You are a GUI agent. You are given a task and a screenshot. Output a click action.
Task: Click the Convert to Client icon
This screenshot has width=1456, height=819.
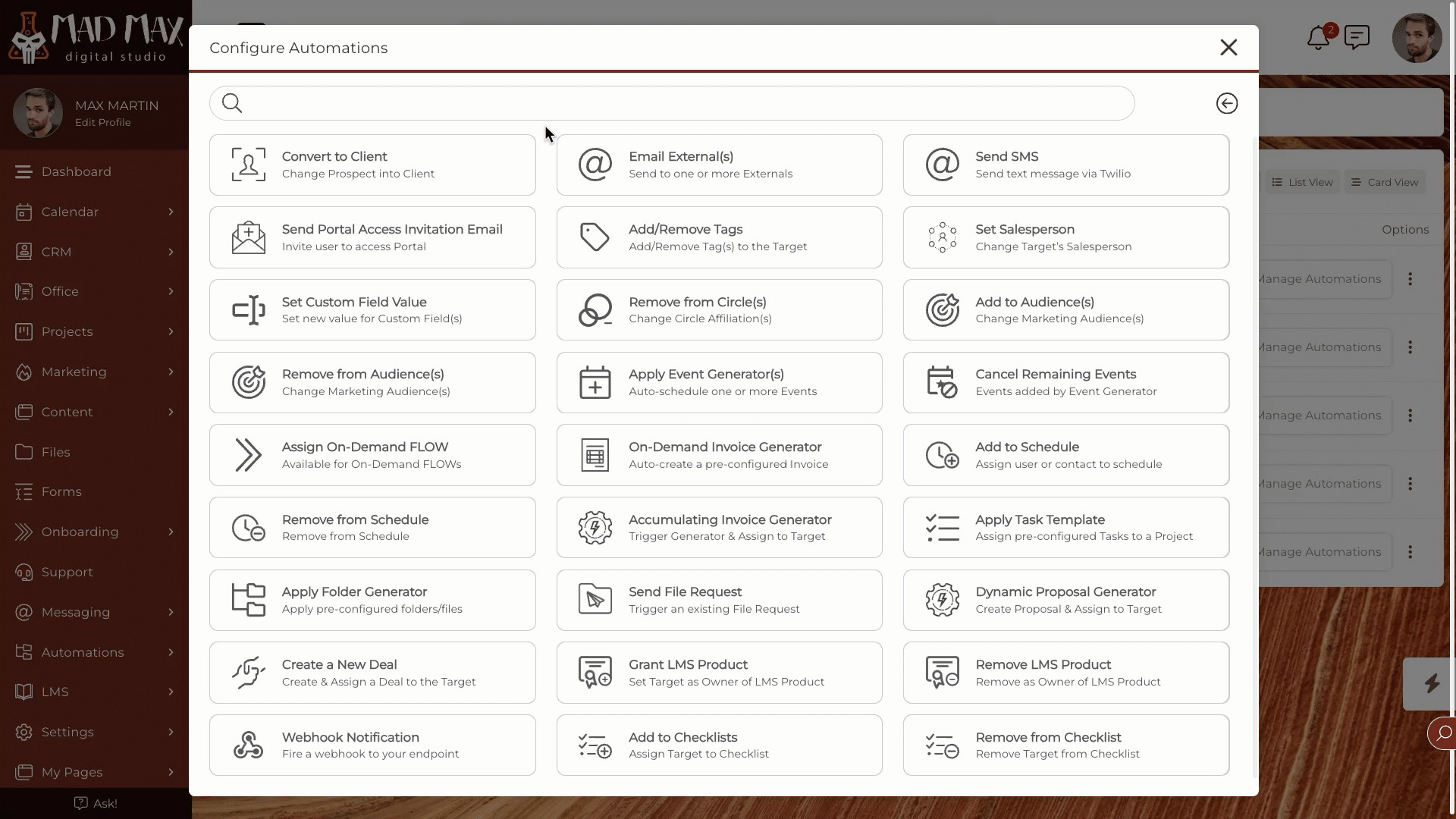[249, 164]
